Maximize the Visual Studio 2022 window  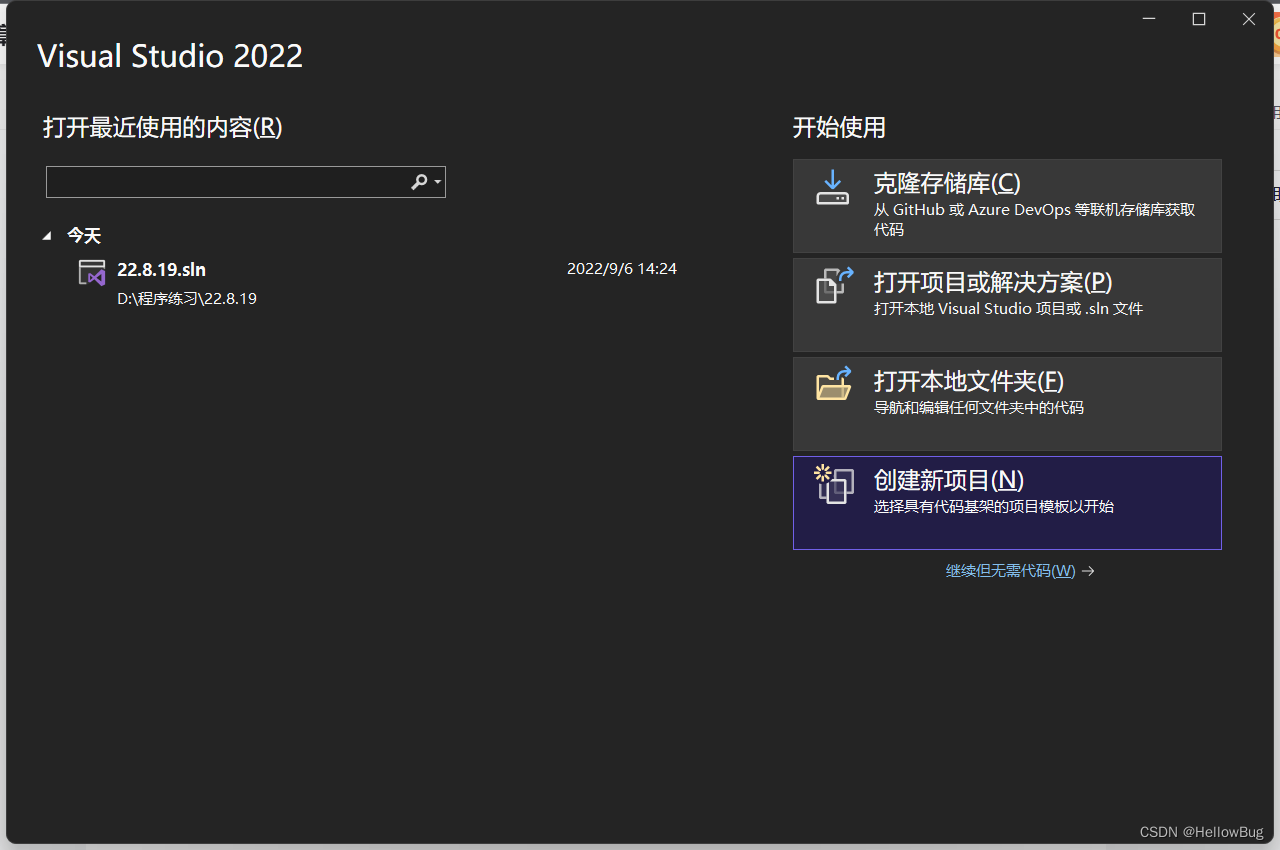tap(1199, 19)
